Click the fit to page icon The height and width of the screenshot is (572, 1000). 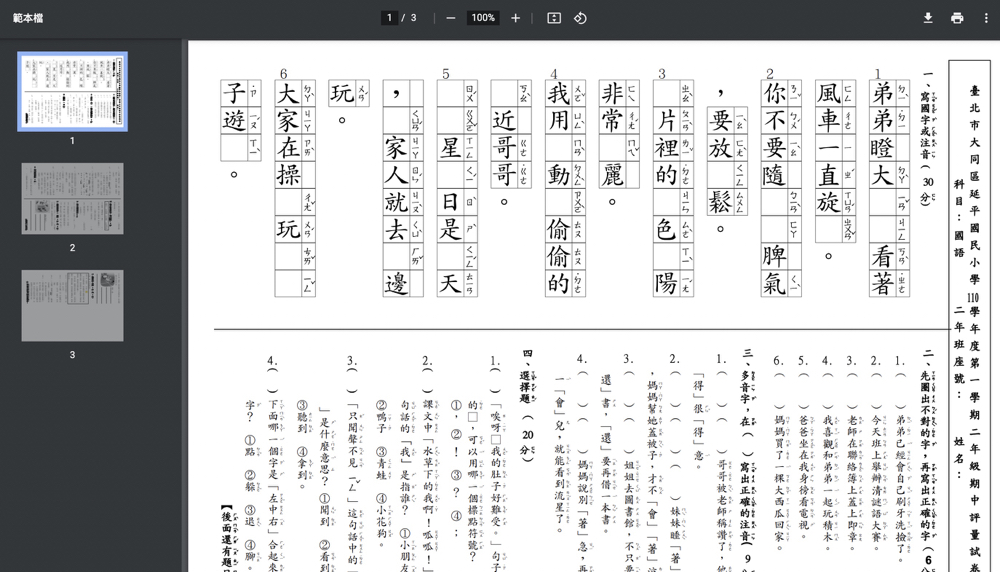coord(554,18)
